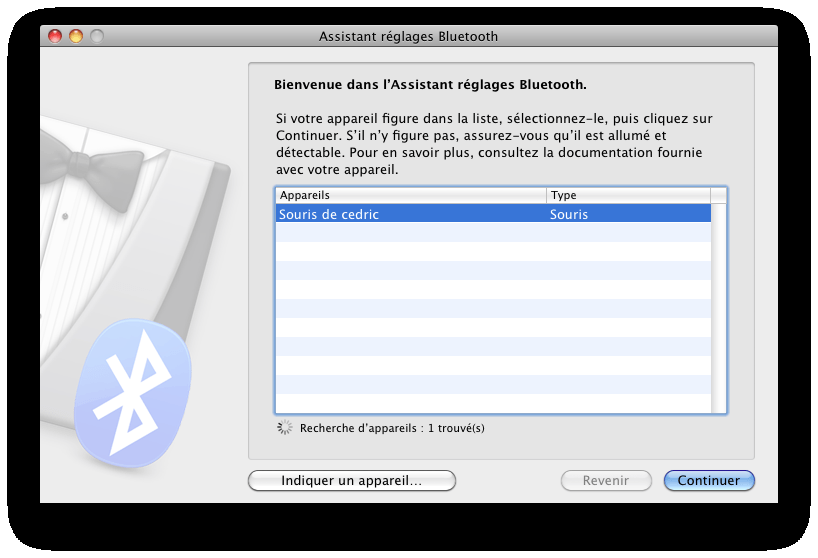The width and height of the screenshot is (818, 558).
Task: Select the Souris de cedric device row
Action: tap(493, 214)
